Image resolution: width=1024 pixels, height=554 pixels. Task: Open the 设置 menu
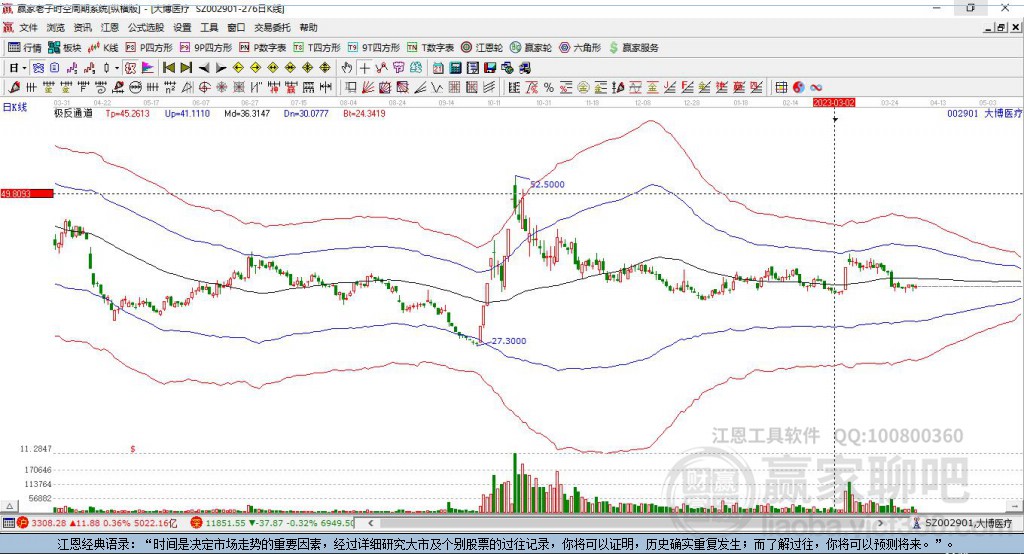(182, 27)
